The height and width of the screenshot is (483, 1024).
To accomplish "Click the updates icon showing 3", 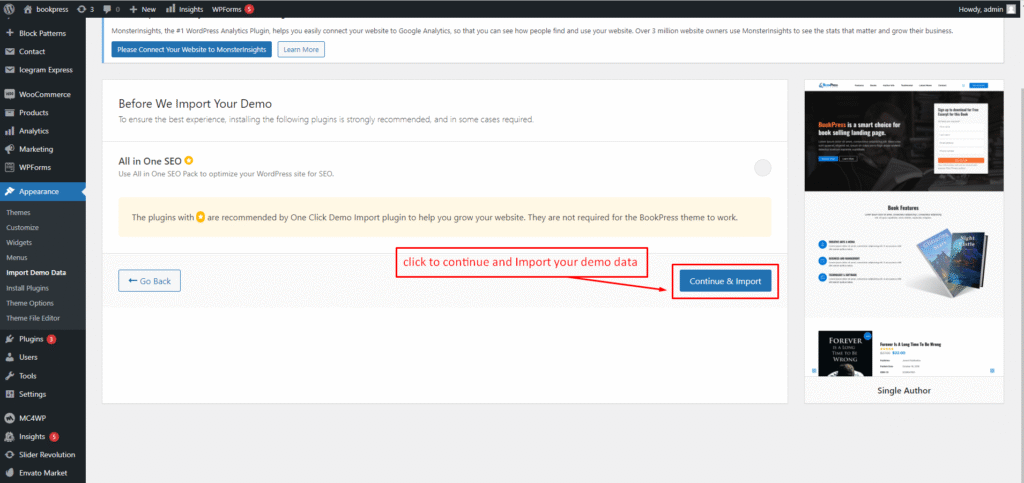I will click(81, 9).
